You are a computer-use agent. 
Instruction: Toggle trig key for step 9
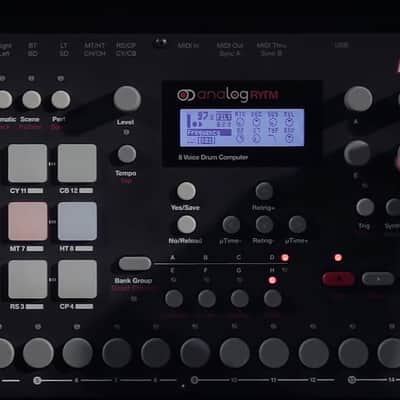195,353
